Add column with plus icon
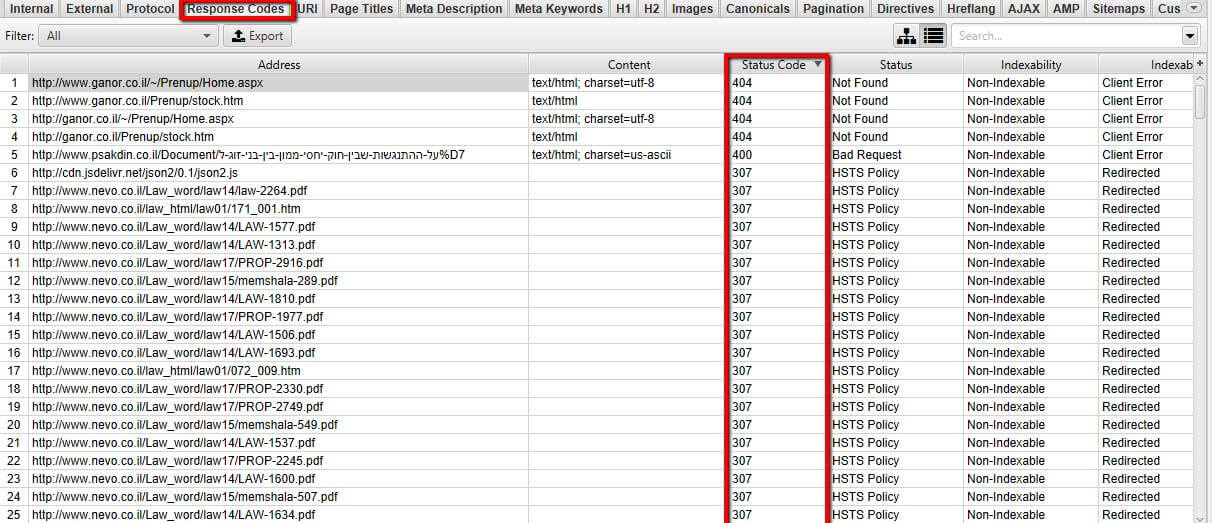Viewport: 1212px width, 523px height. point(1200,64)
